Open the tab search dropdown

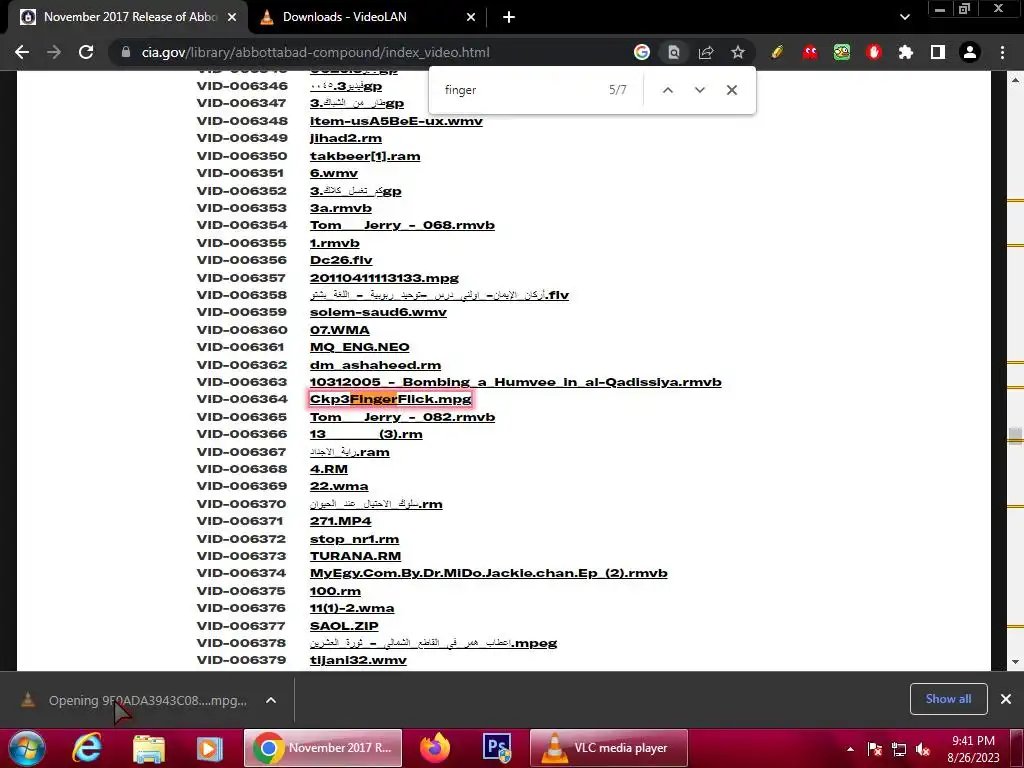click(x=904, y=18)
